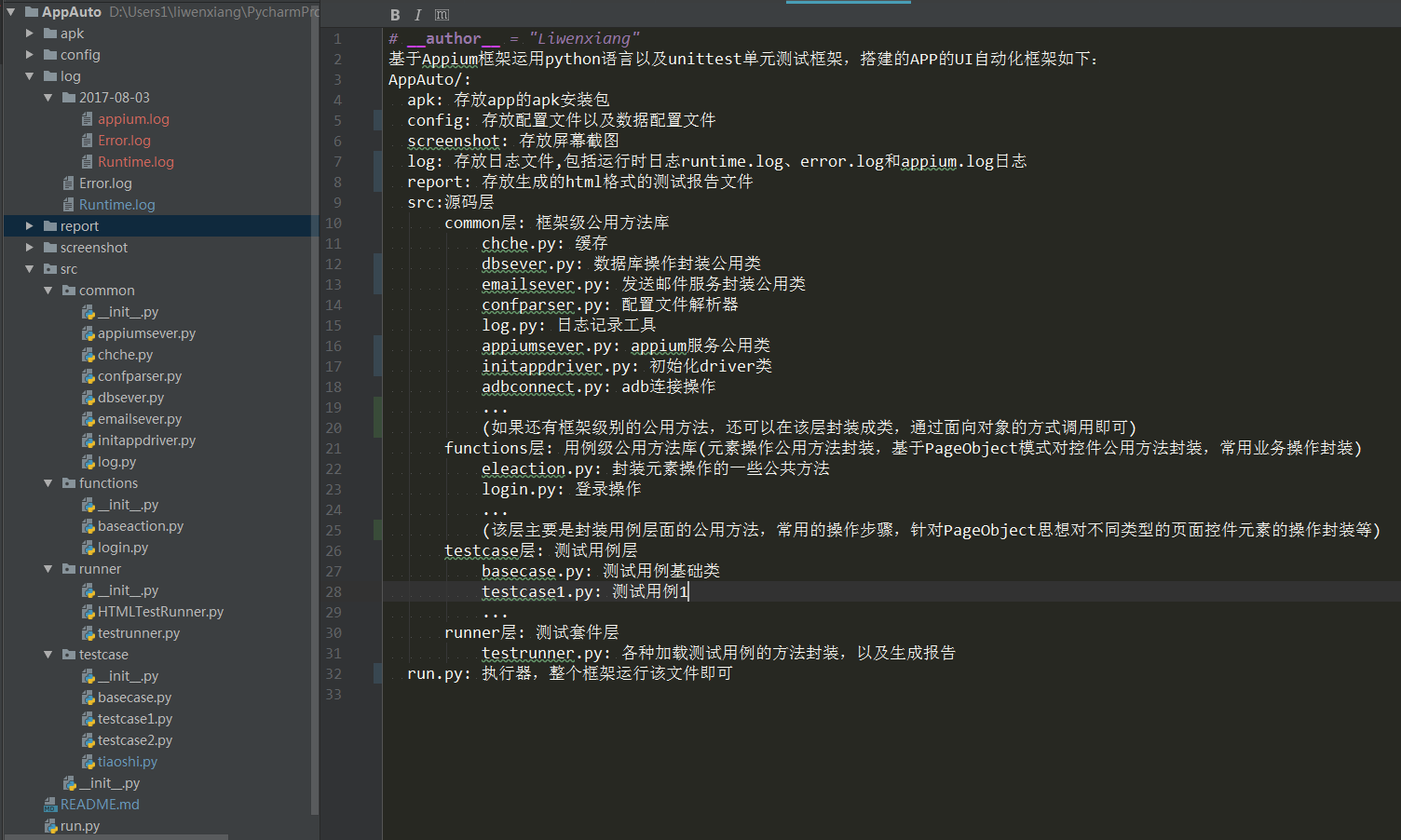Click baseaction.py file icon

pyautogui.click(x=88, y=526)
